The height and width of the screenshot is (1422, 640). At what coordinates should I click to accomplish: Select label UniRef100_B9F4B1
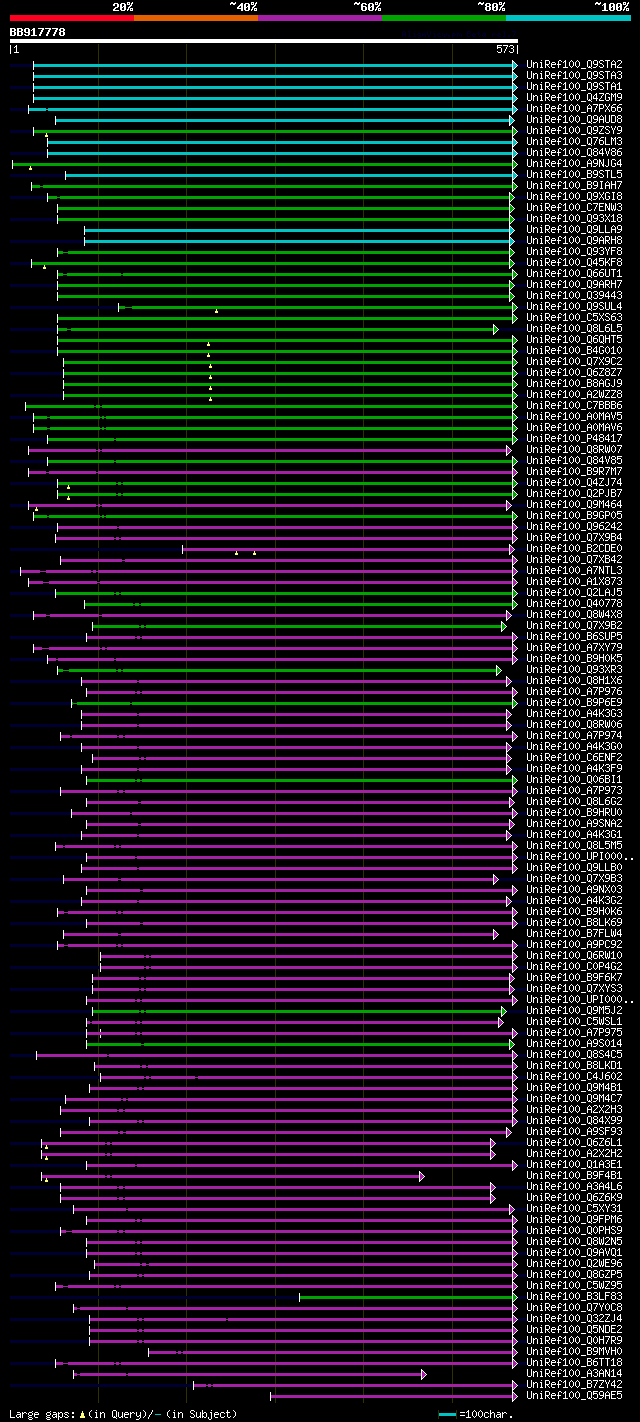(x=574, y=1176)
